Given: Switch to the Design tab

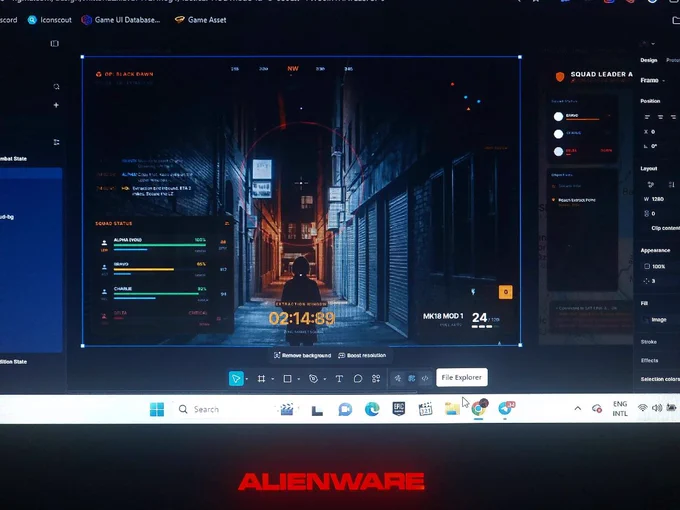Looking at the screenshot, I should [649, 60].
